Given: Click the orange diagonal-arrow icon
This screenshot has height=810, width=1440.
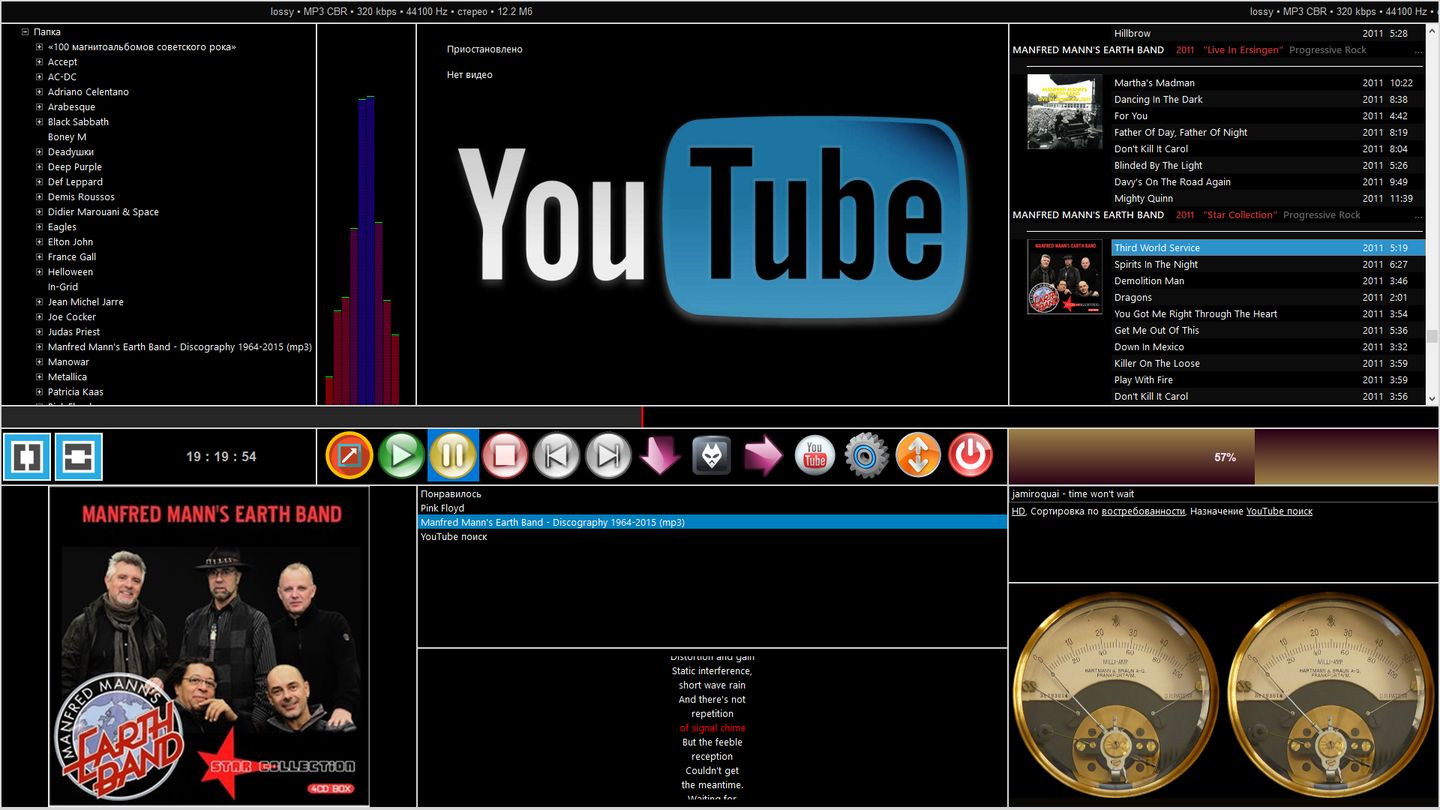Looking at the screenshot, I should [x=350, y=456].
